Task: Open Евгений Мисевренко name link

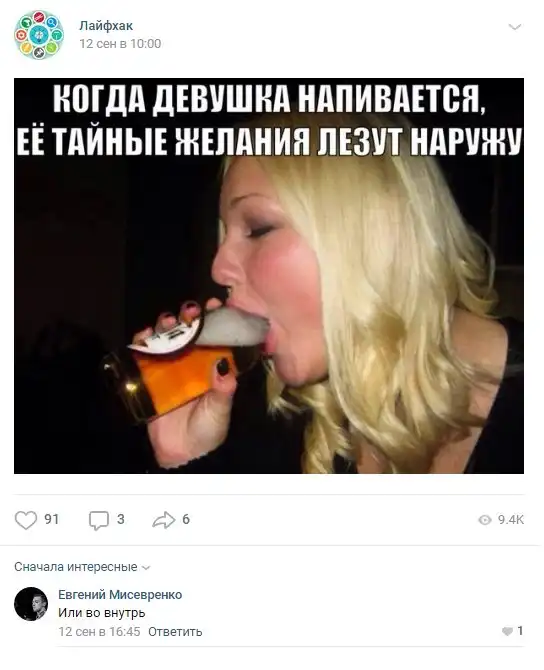Action: (x=120, y=594)
